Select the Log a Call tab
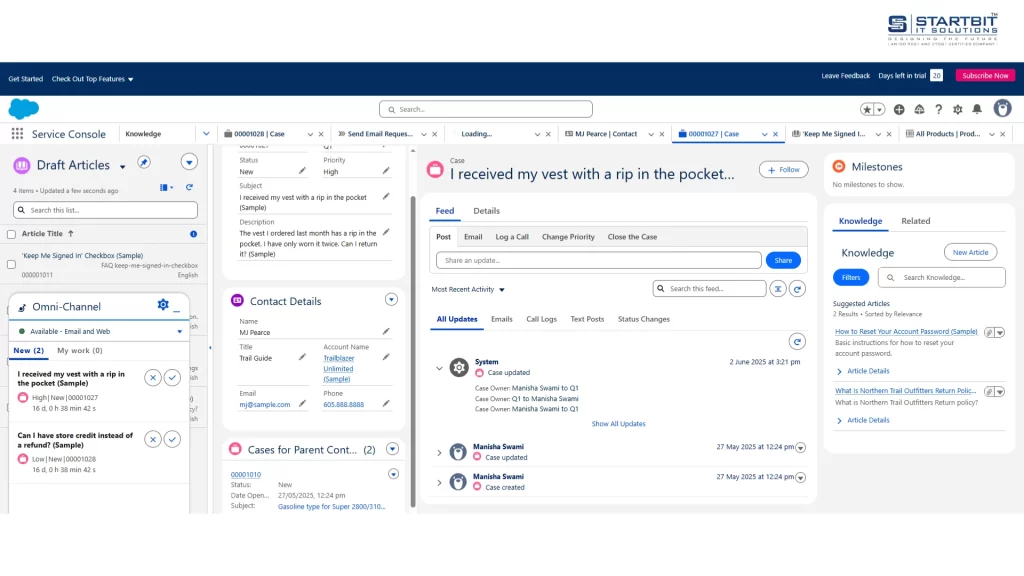Viewport: 1024px width, 576px height. point(512,237)
